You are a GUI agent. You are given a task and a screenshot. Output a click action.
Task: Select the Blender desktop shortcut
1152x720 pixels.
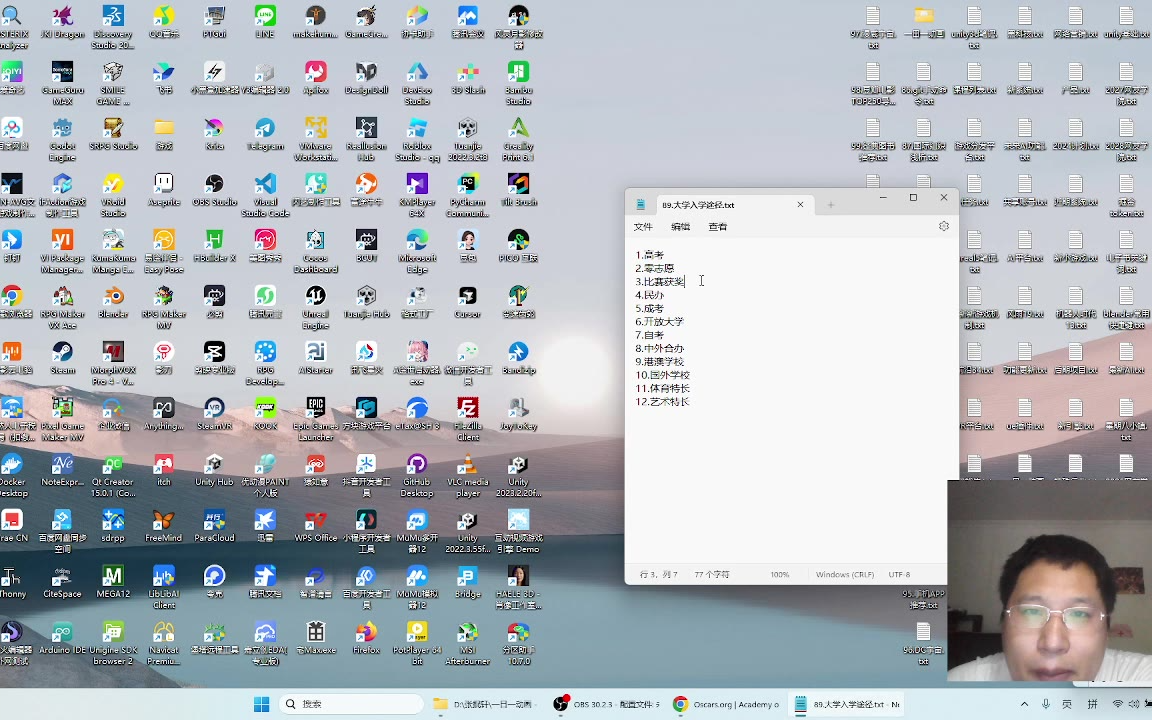point(113,301)
